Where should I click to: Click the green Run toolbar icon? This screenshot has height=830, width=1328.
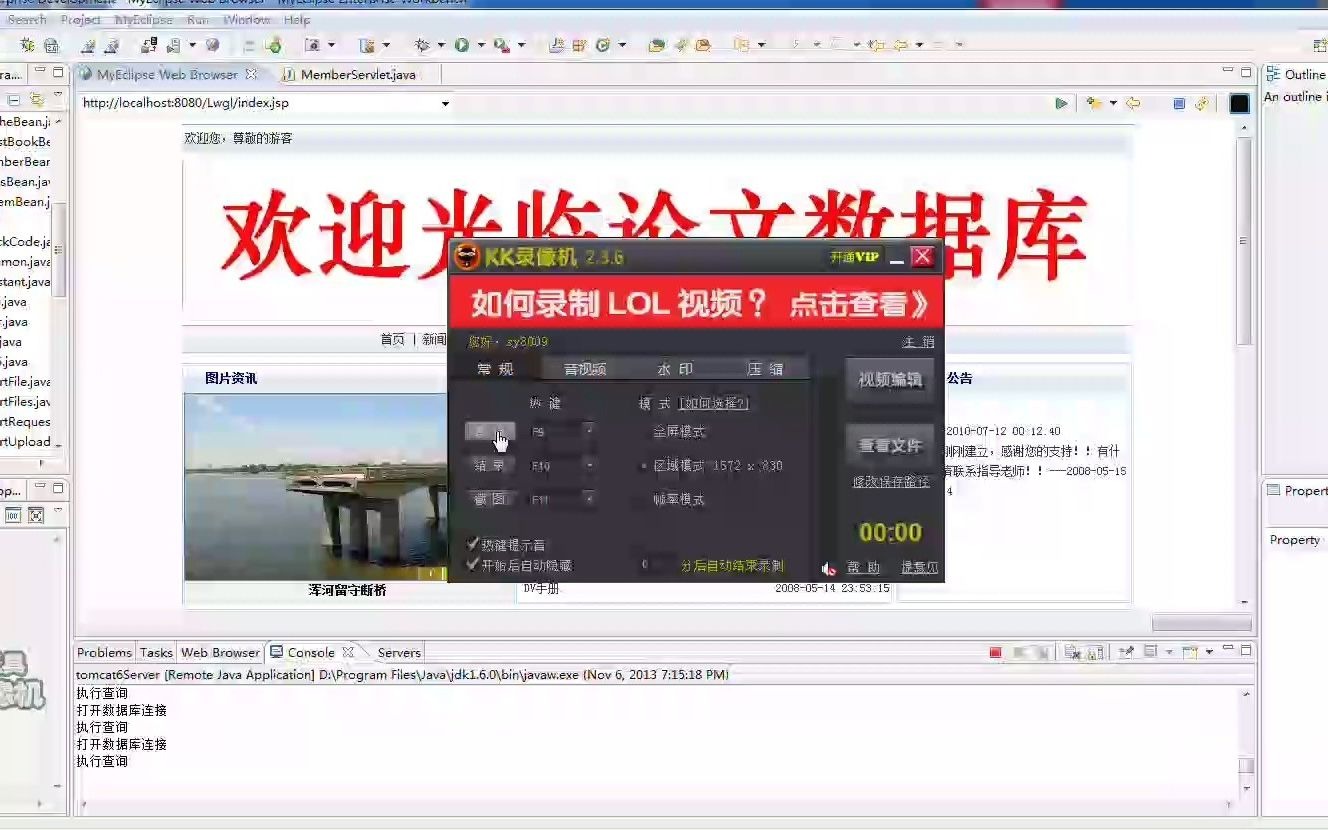[x=462, y=45]
